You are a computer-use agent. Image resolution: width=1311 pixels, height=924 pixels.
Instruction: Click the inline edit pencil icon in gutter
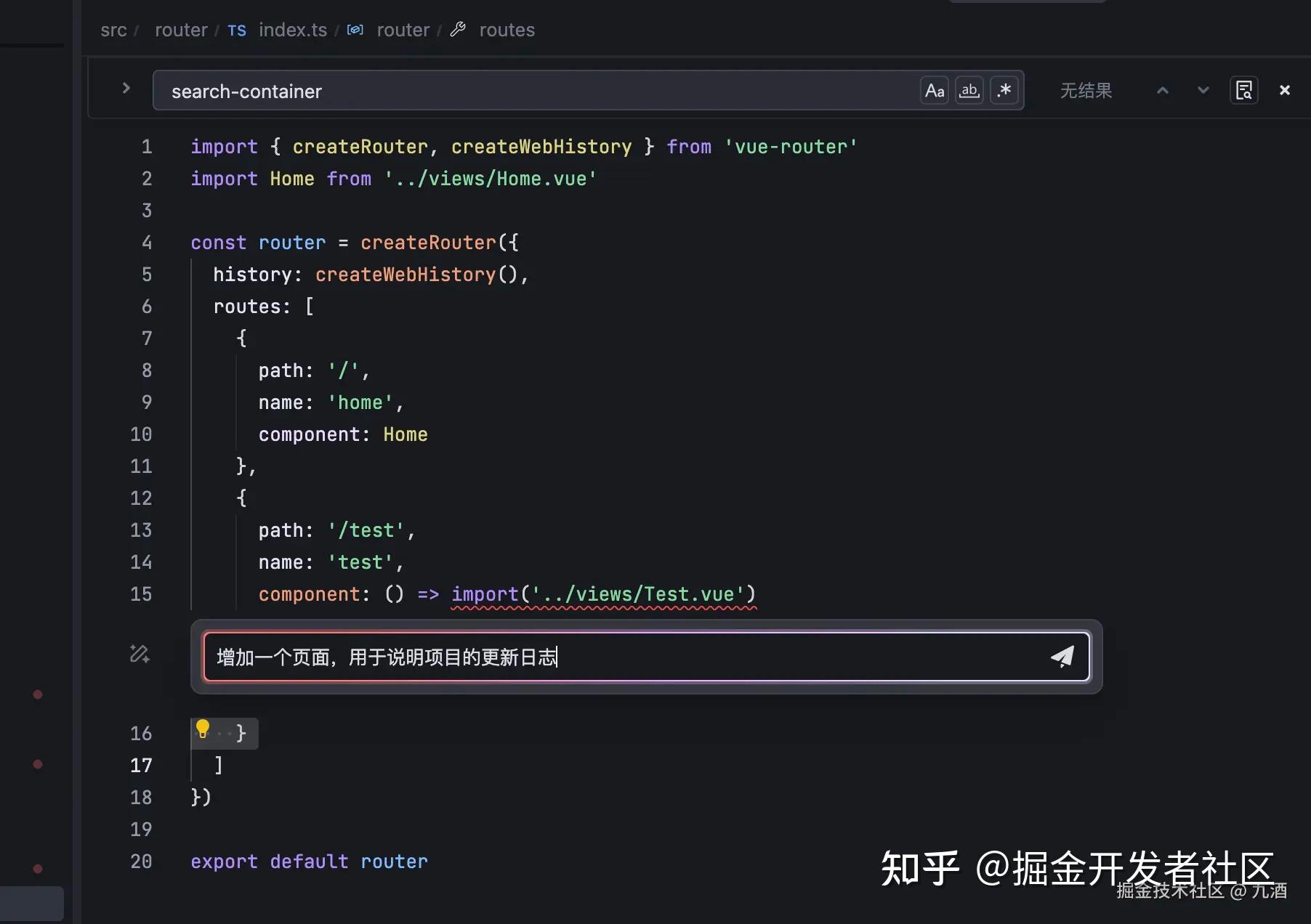140,654
